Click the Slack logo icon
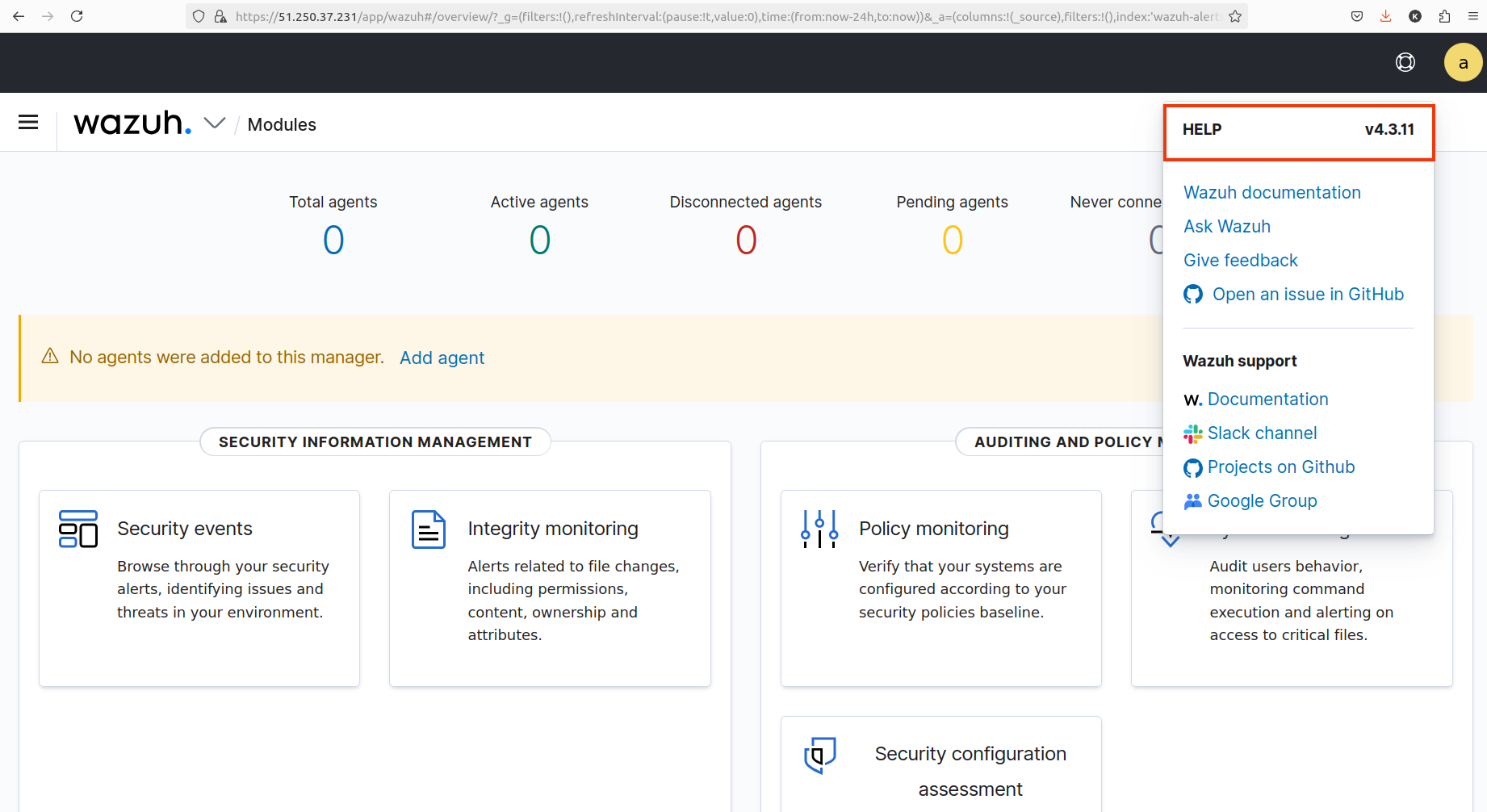The image size is (1487, 812). pyautogui.click(x=1193, y=434)
